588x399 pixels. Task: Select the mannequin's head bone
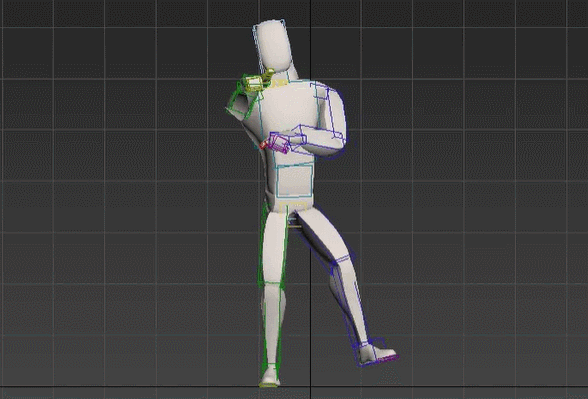coord(273,45)
